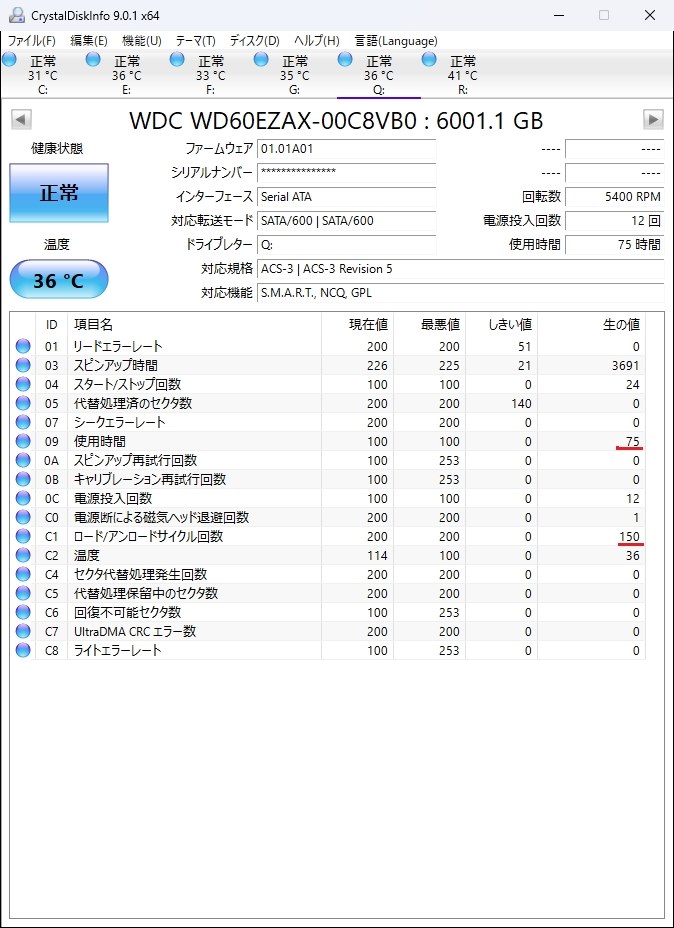The width and height of the screenshot is (674, 928).
Task: Click the 電源投入回数 12 回 field
Action: pyautogui.click(x=614, y=221)
